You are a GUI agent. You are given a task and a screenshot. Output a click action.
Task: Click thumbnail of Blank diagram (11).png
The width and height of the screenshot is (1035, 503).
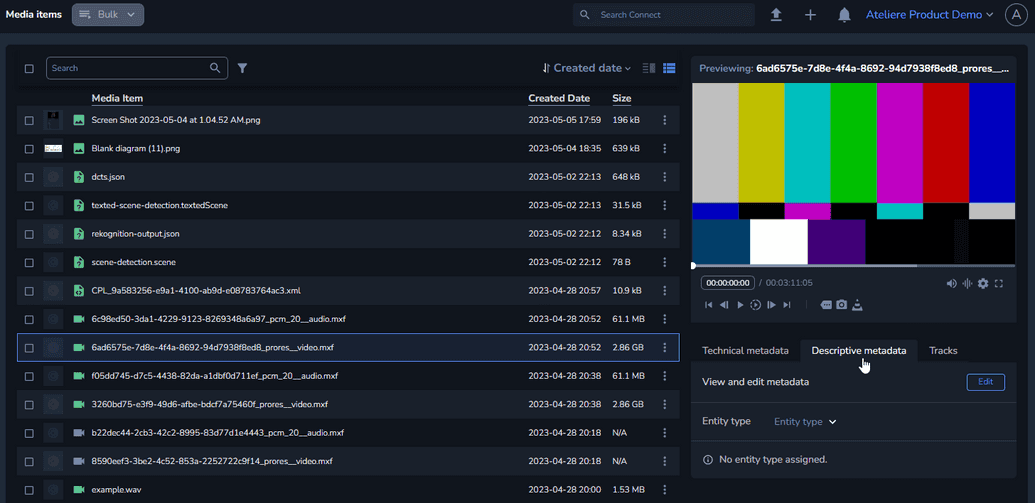tap(53, 149)
